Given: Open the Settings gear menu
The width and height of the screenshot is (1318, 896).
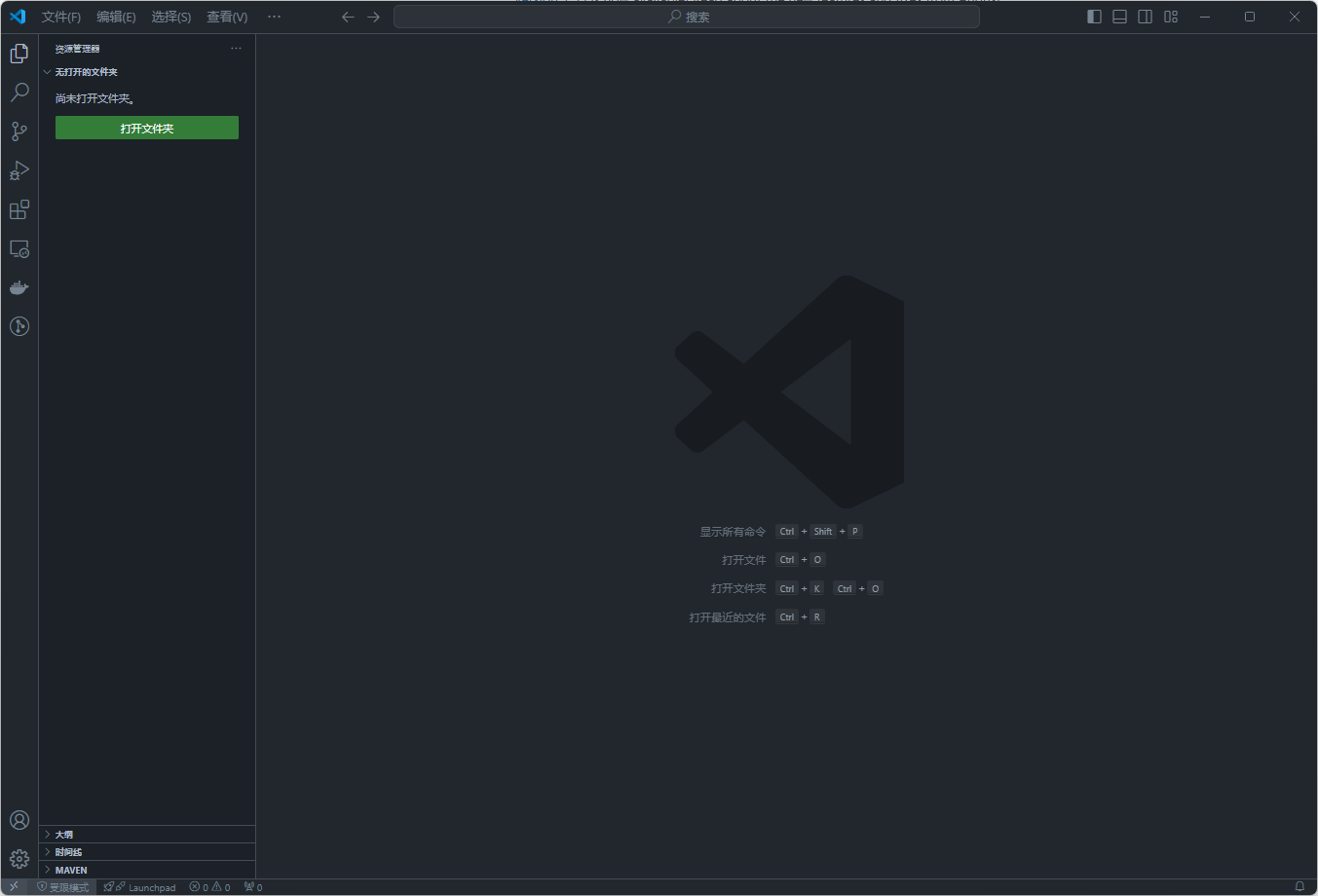Looking at the screenshot, I should tap(19, 858).
